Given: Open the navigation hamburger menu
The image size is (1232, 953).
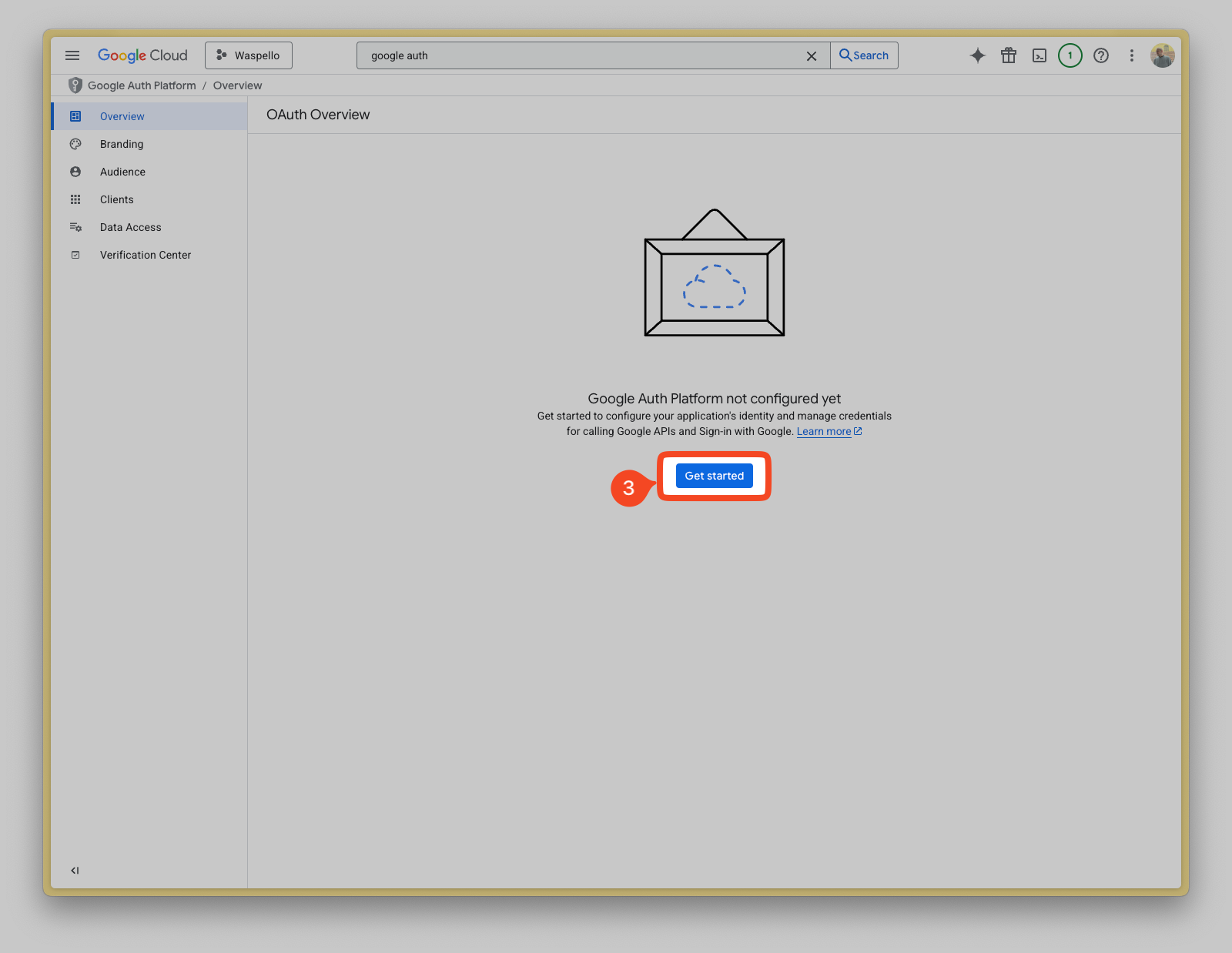Looking at the screenshot, I should (x=72, y=55).
